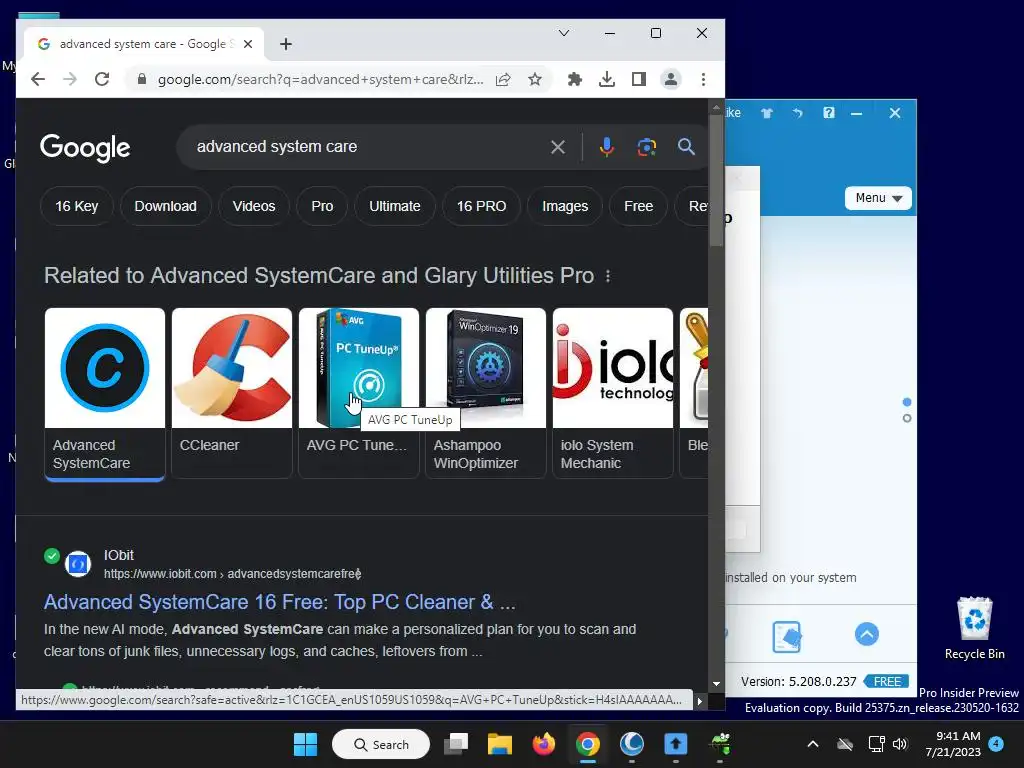Open help question icon in background app

click(x=829, y=113)
